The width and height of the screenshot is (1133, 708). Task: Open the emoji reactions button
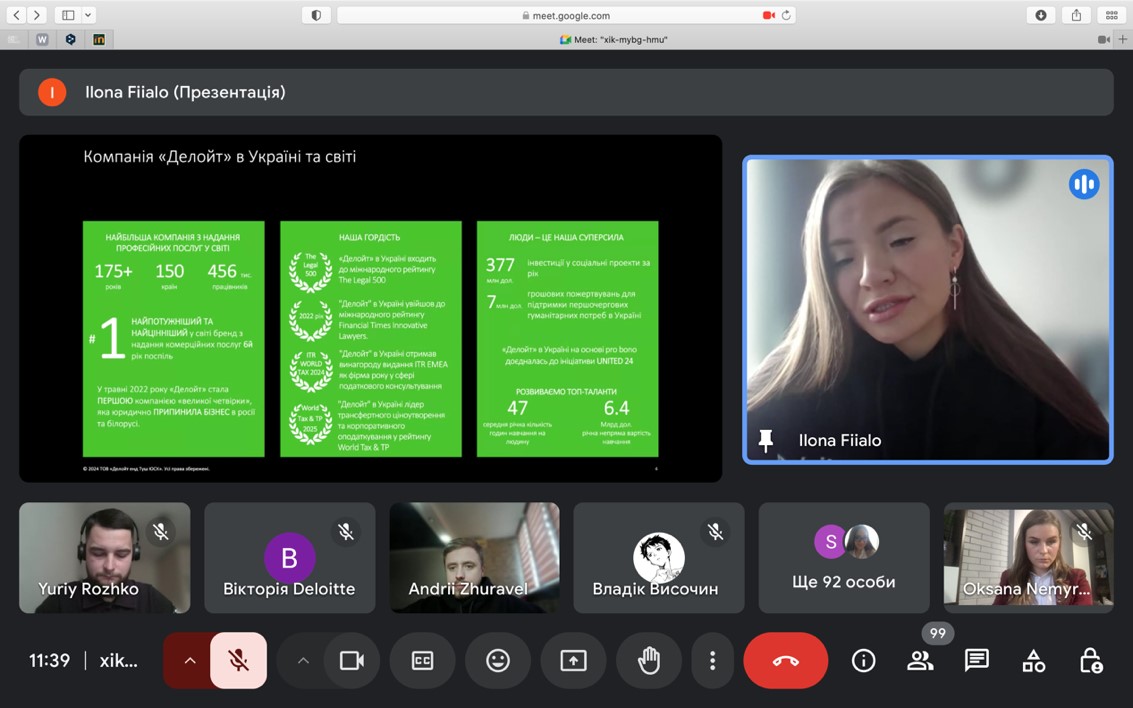[498, 660]
